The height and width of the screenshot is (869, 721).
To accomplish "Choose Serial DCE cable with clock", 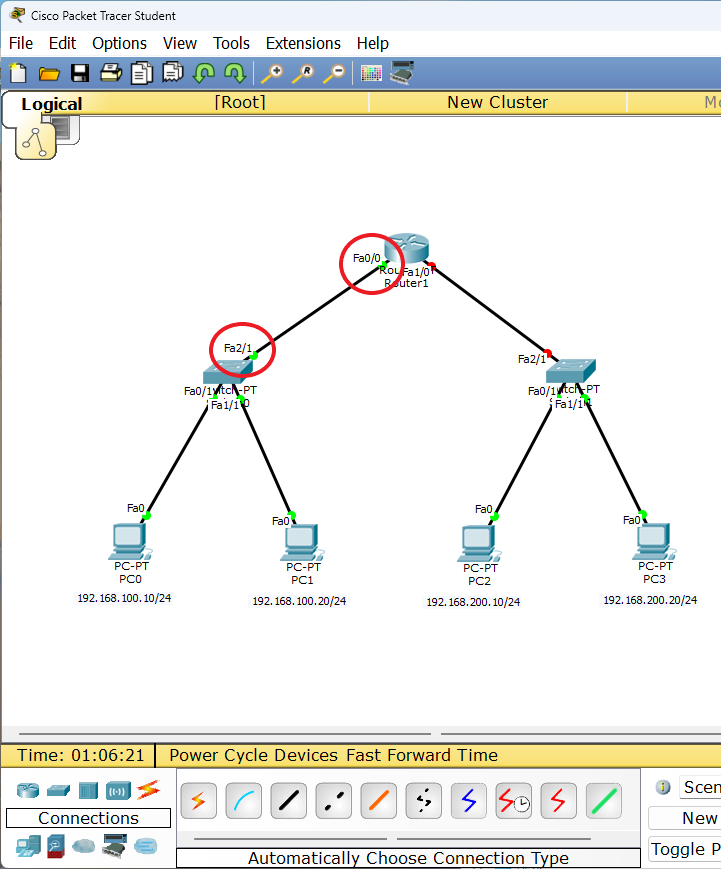I will tap(514, 801).
